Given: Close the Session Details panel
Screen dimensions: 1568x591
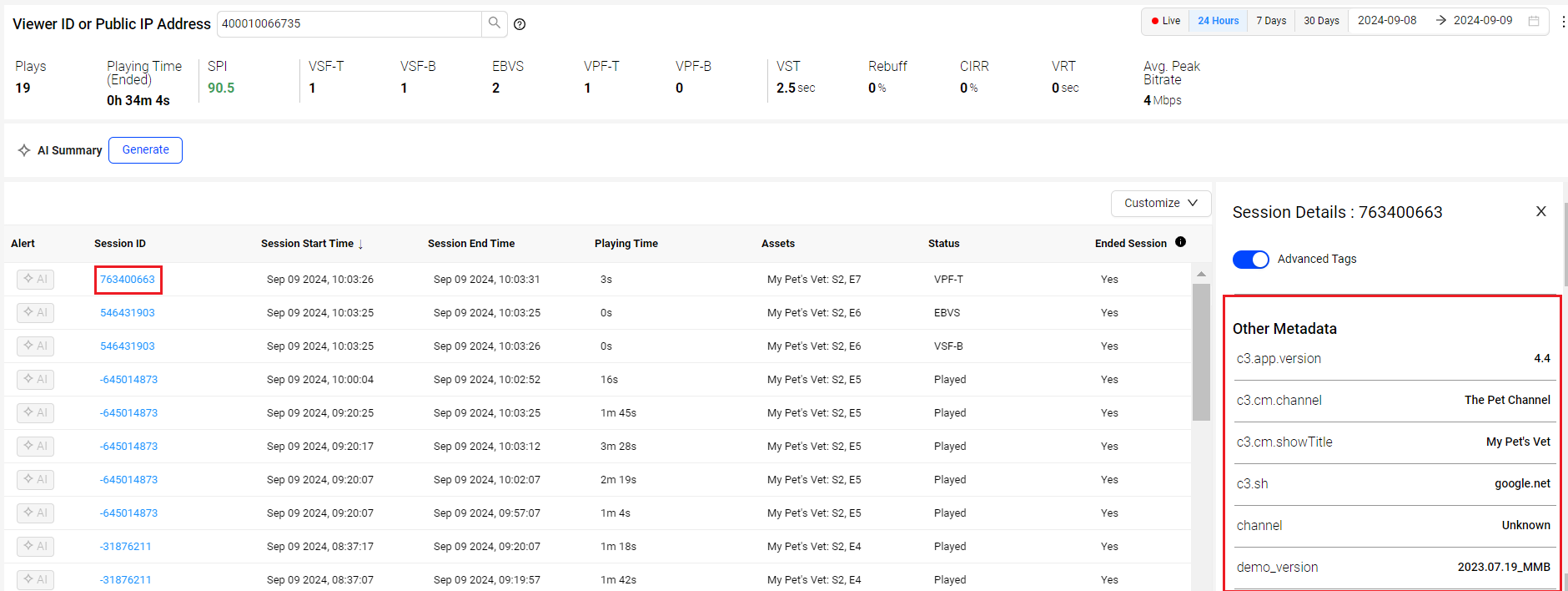Looking at the screenshot, I should (1541, 212).
